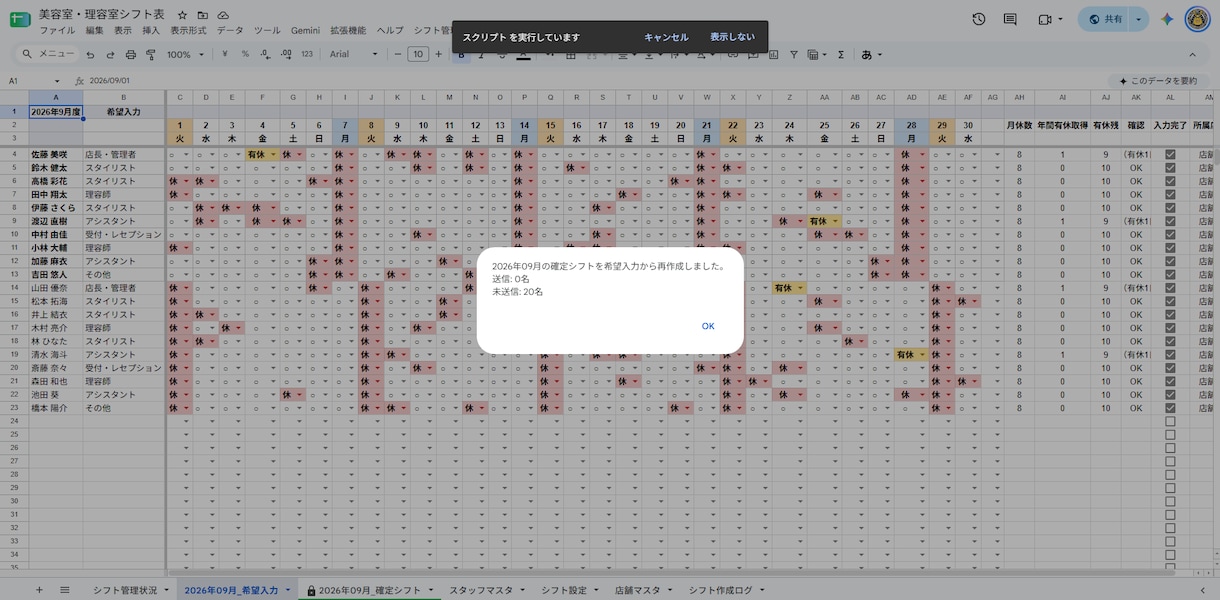Open version history clock icon

[x=978, y=19]
